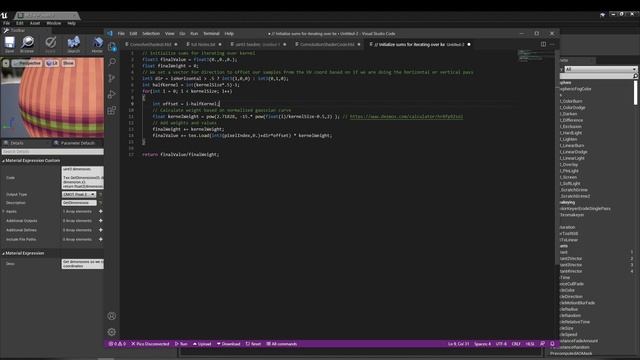Open the Show viewport dropdown
640x360 pixels.
click(68, 63)
